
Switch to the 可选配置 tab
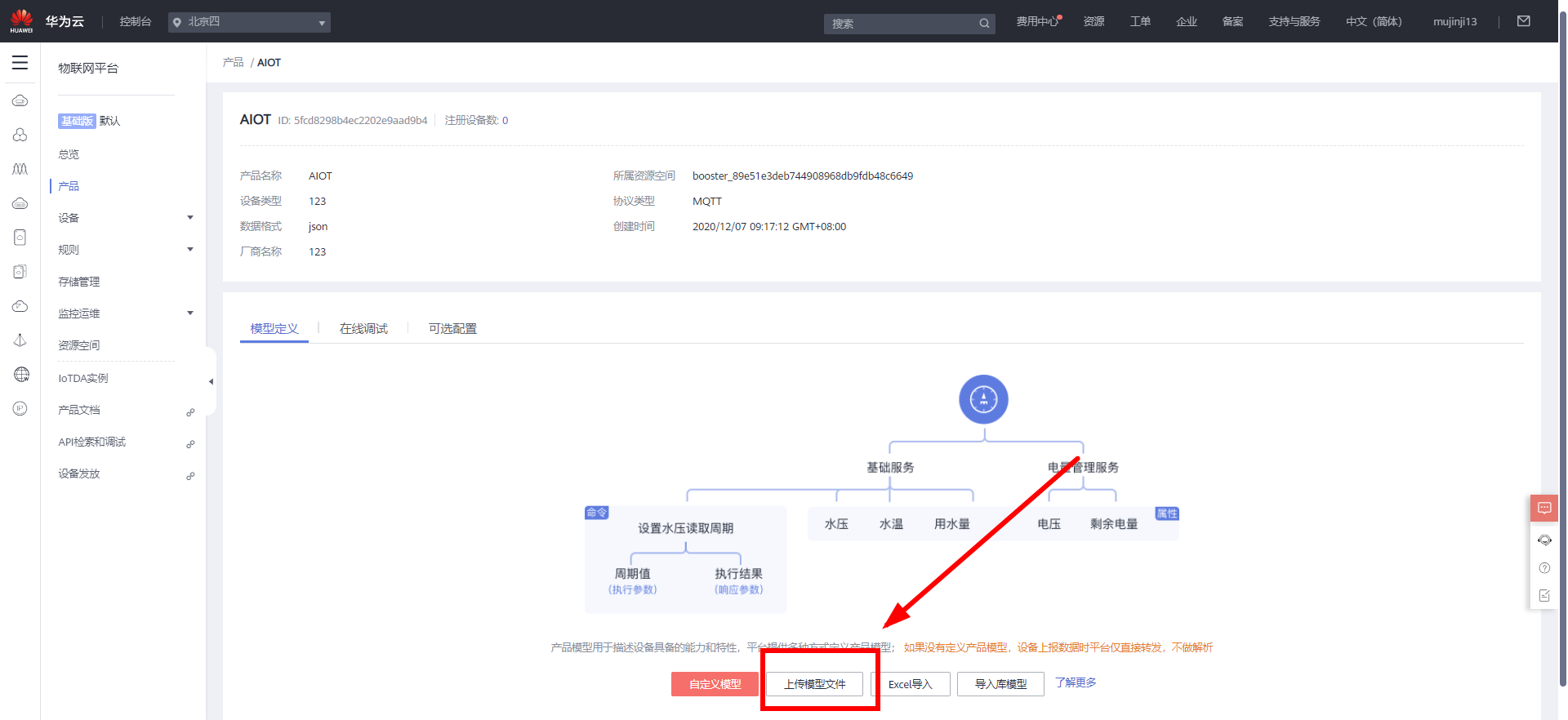coord(452,329)
